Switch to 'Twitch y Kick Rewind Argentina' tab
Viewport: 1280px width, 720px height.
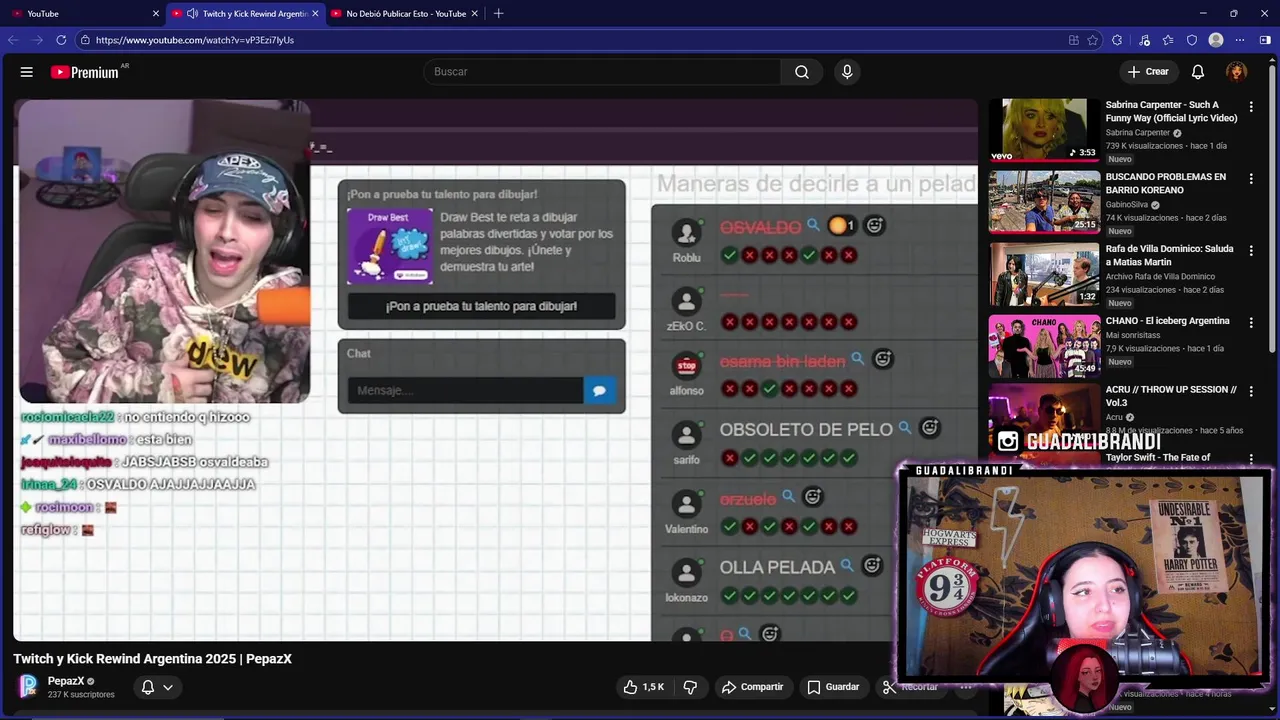245,14
